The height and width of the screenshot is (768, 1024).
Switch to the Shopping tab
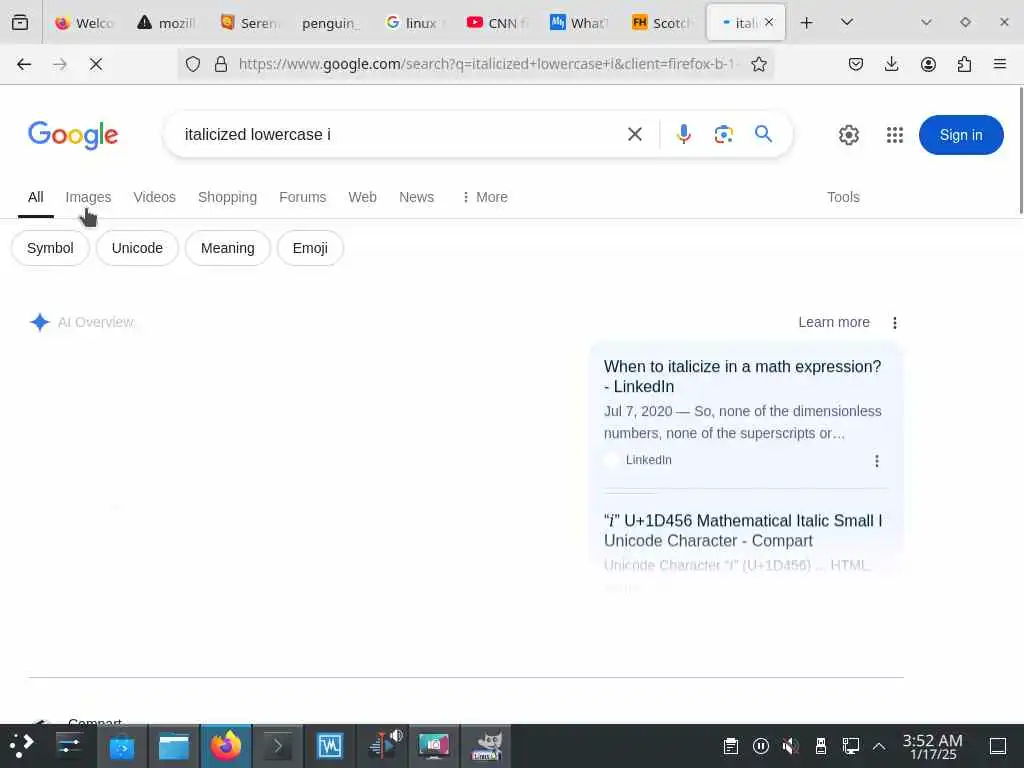(x=227, y=197)
